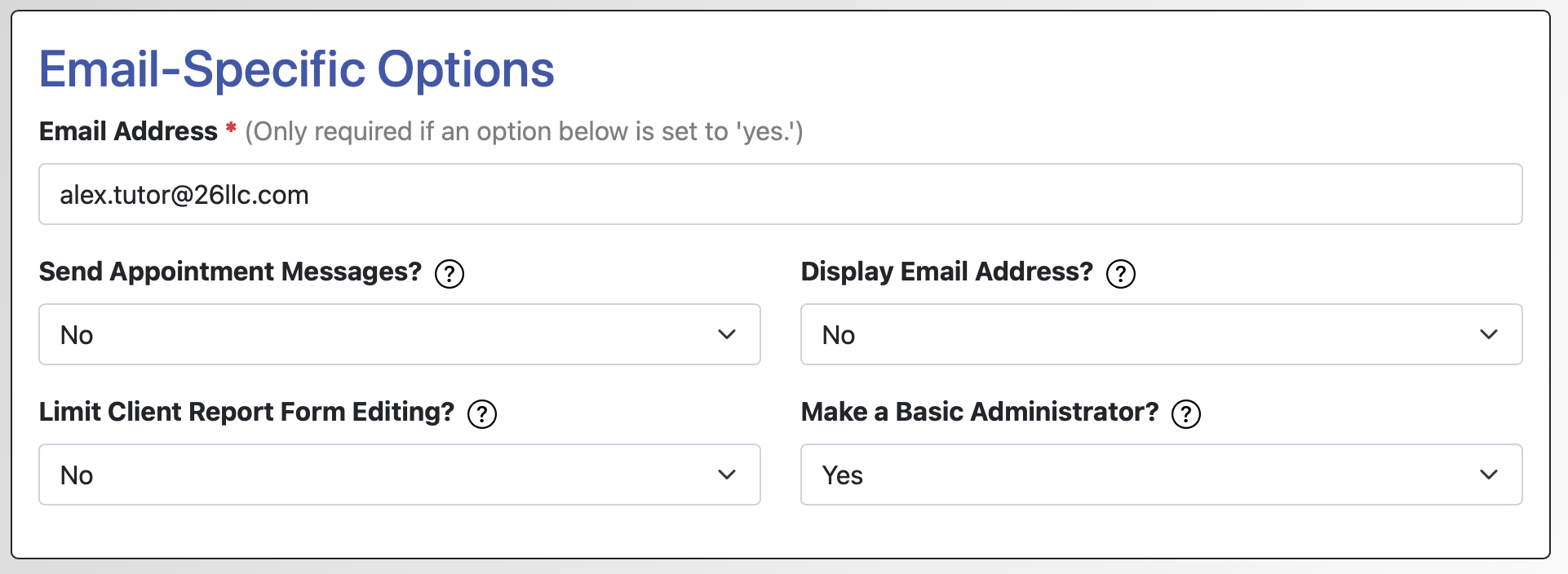Screen dimensions: 1568x574
Task: Click 'No' value under Display Email Address
Action: coord(839,335)
